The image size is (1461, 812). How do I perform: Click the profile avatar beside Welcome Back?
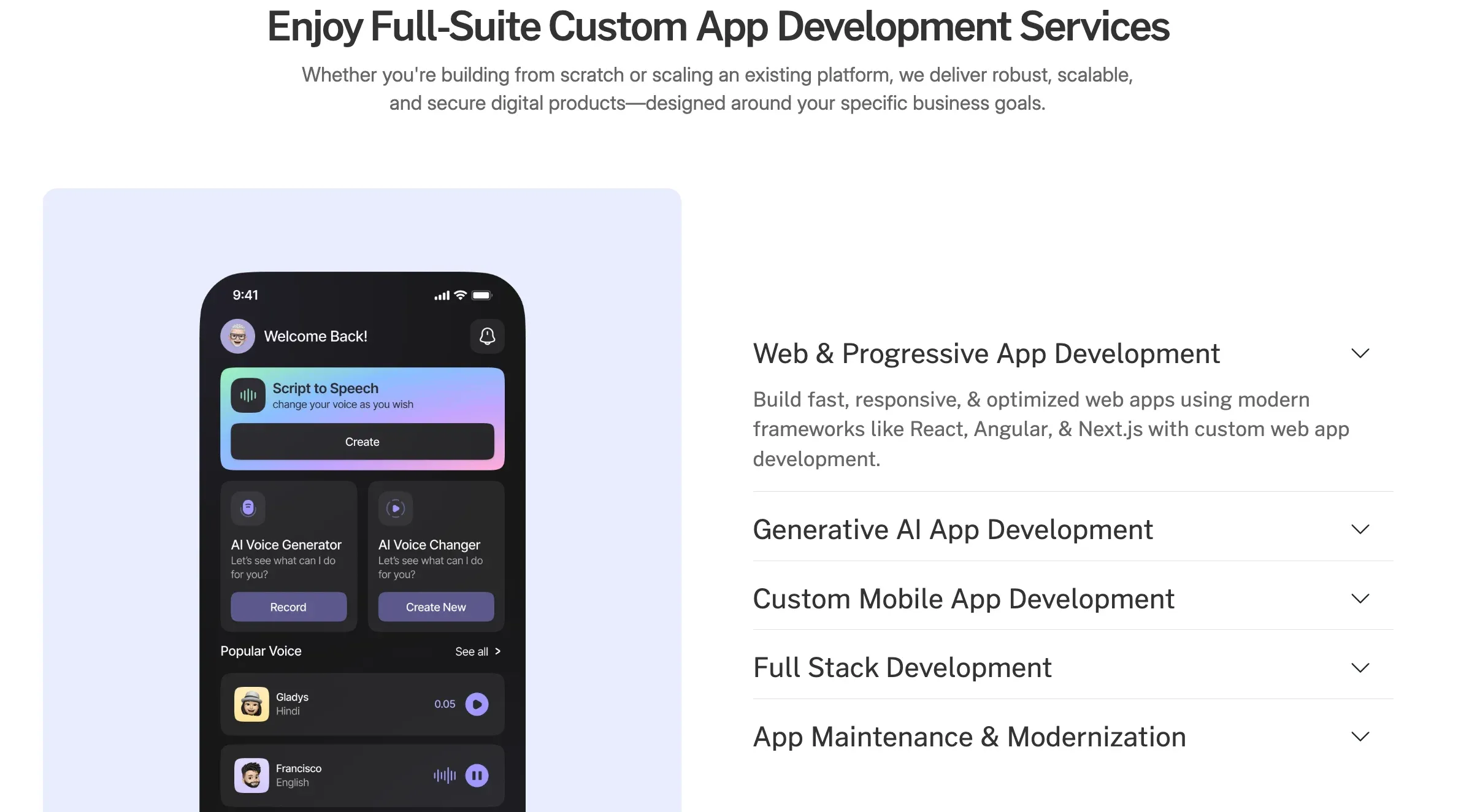237,336
